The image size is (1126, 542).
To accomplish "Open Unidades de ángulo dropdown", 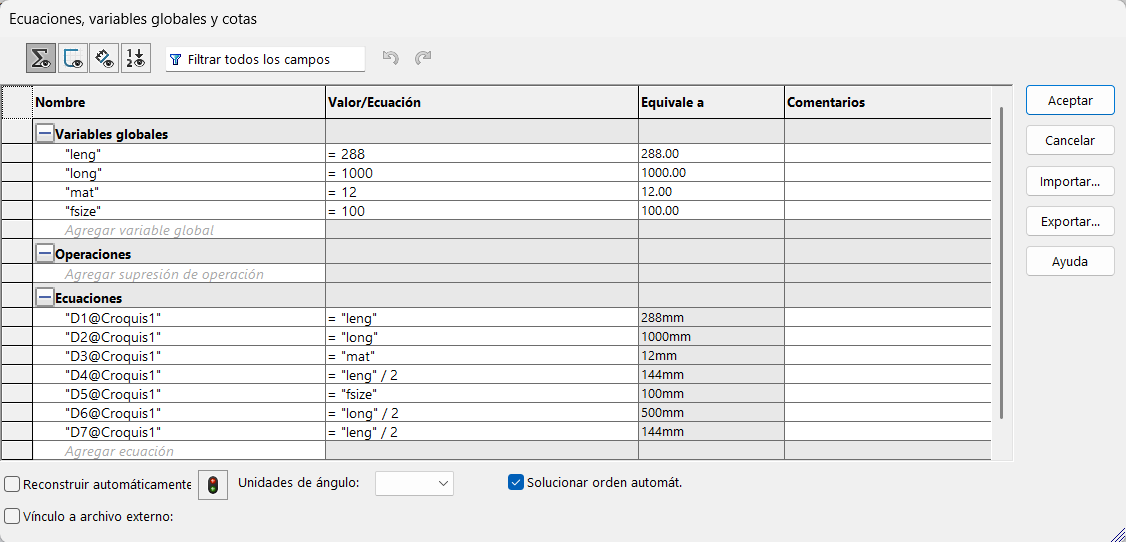I will [414, 484].
